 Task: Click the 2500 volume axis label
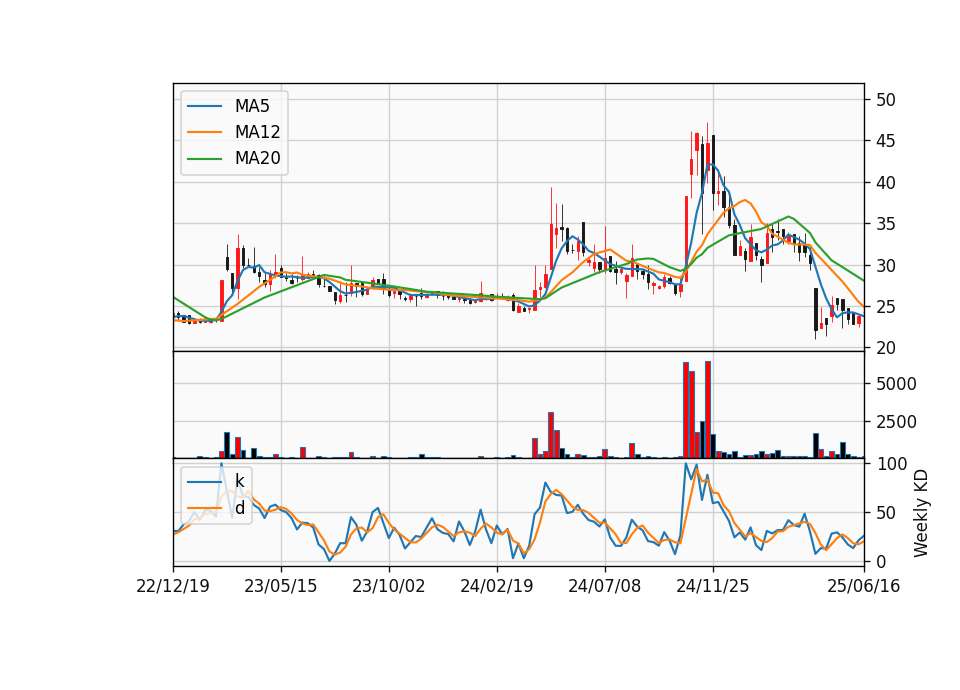[896, 422]
